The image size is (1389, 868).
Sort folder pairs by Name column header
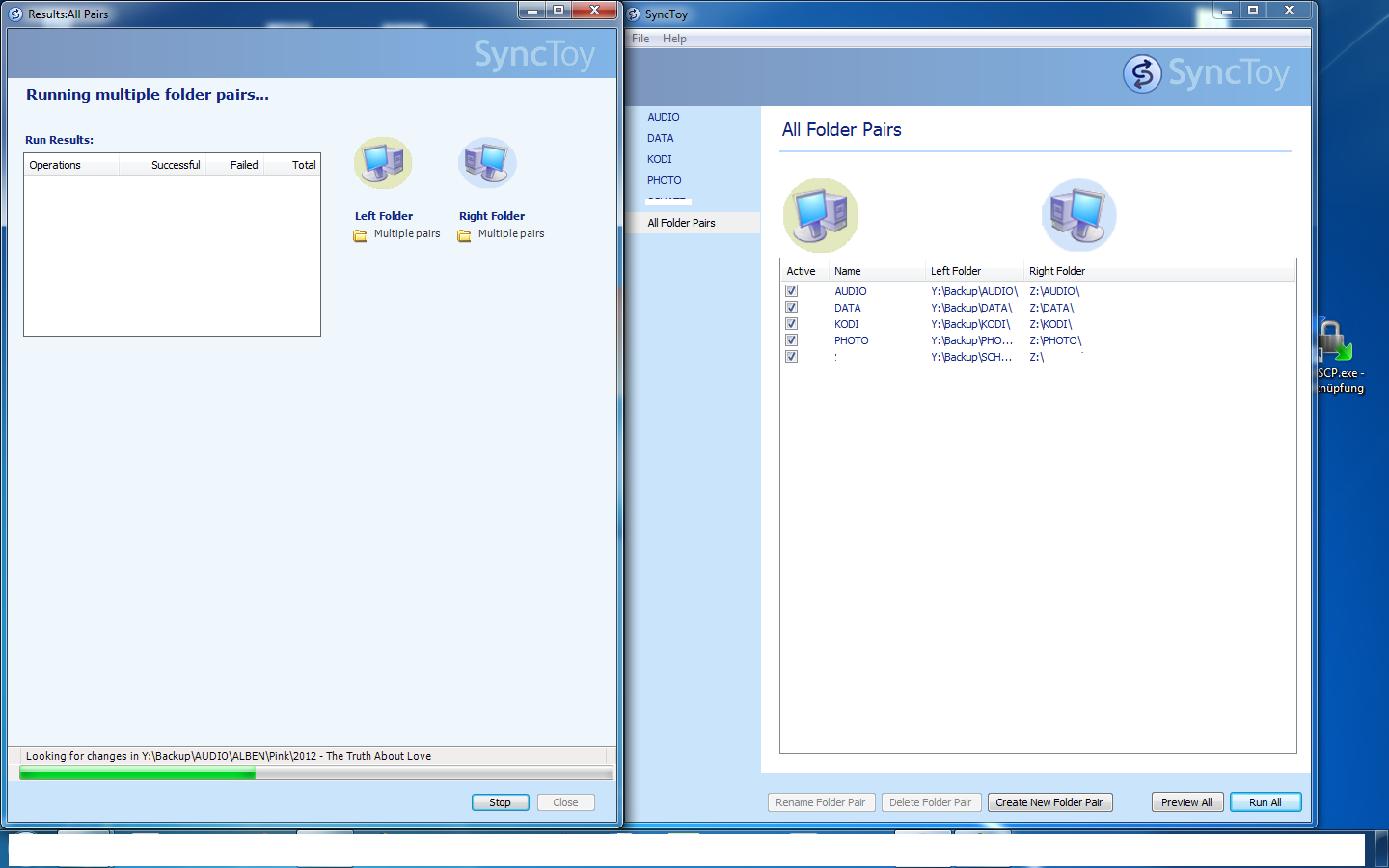pyautogui.click(x=877, y=271)
